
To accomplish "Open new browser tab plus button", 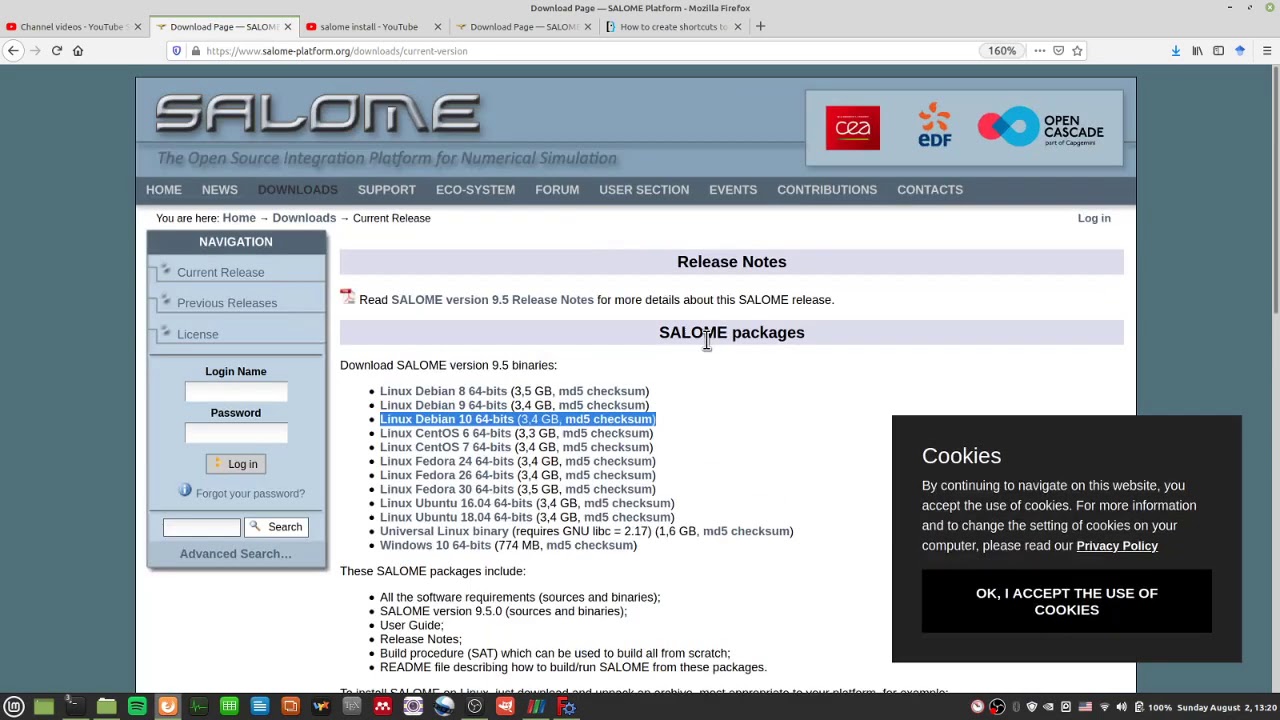I will pos(760,27).
